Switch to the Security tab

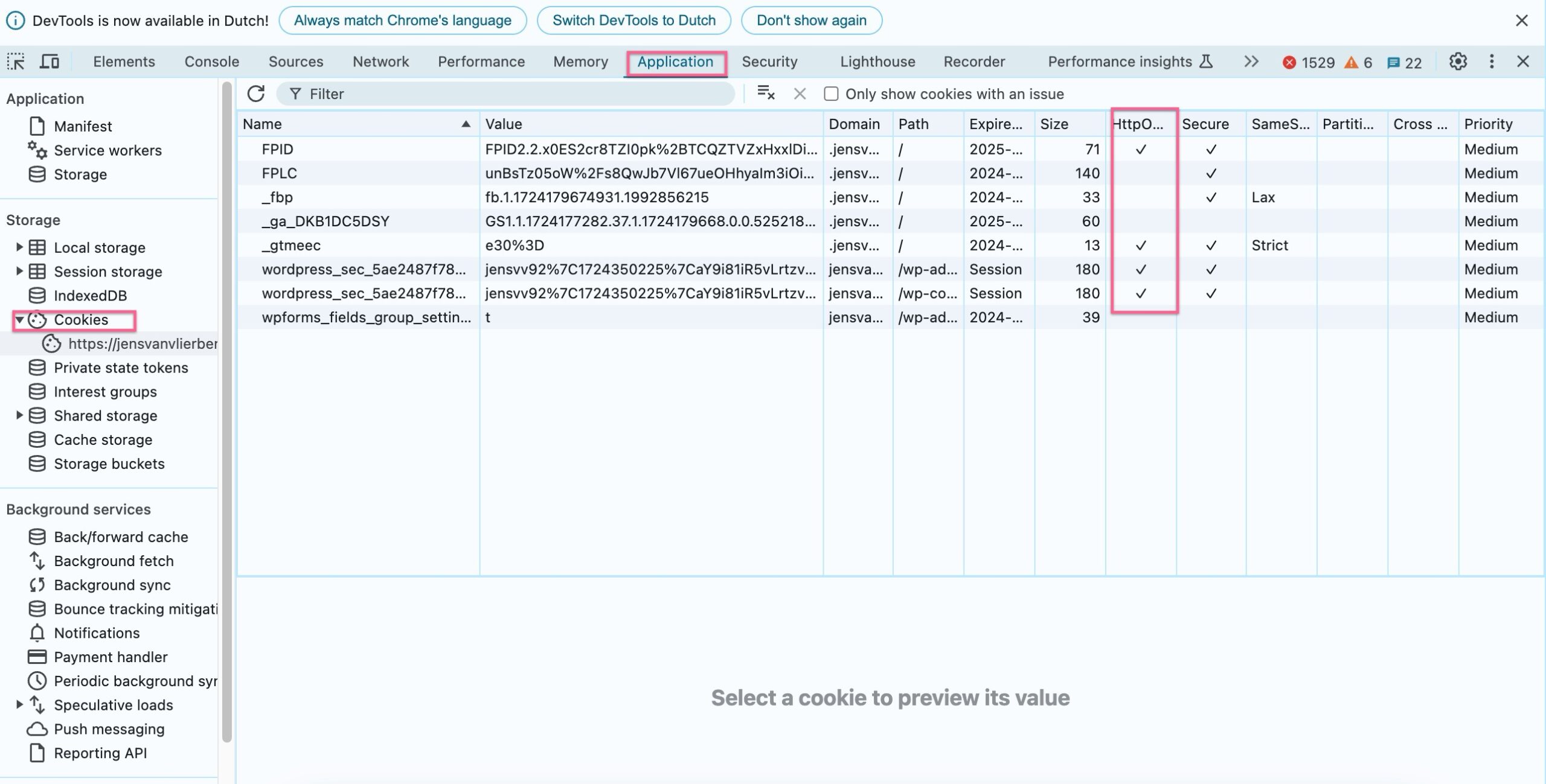pyautogui.click(x=769, y=62)
